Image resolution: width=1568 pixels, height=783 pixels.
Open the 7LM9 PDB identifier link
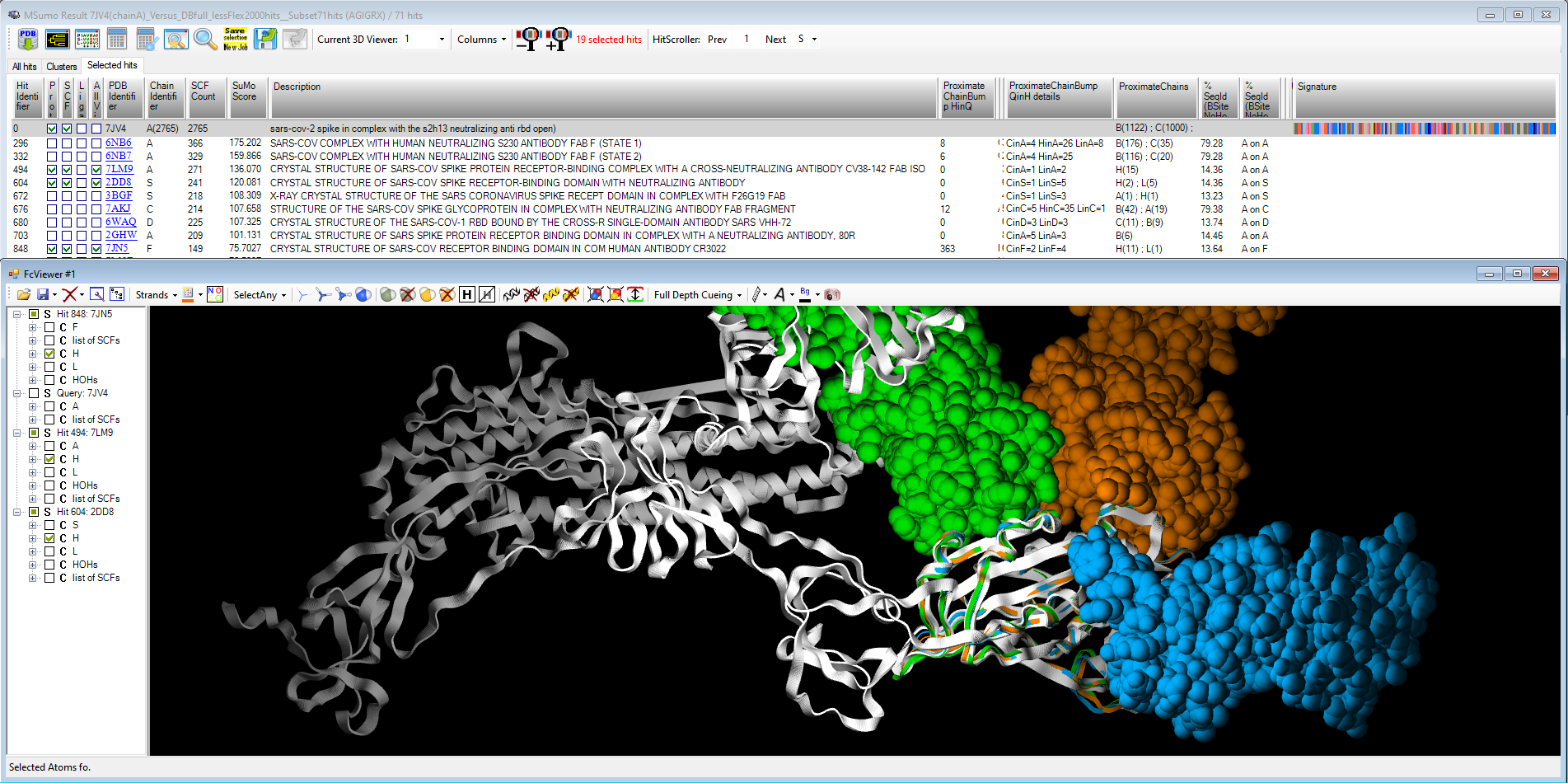(x=119, y=169)
